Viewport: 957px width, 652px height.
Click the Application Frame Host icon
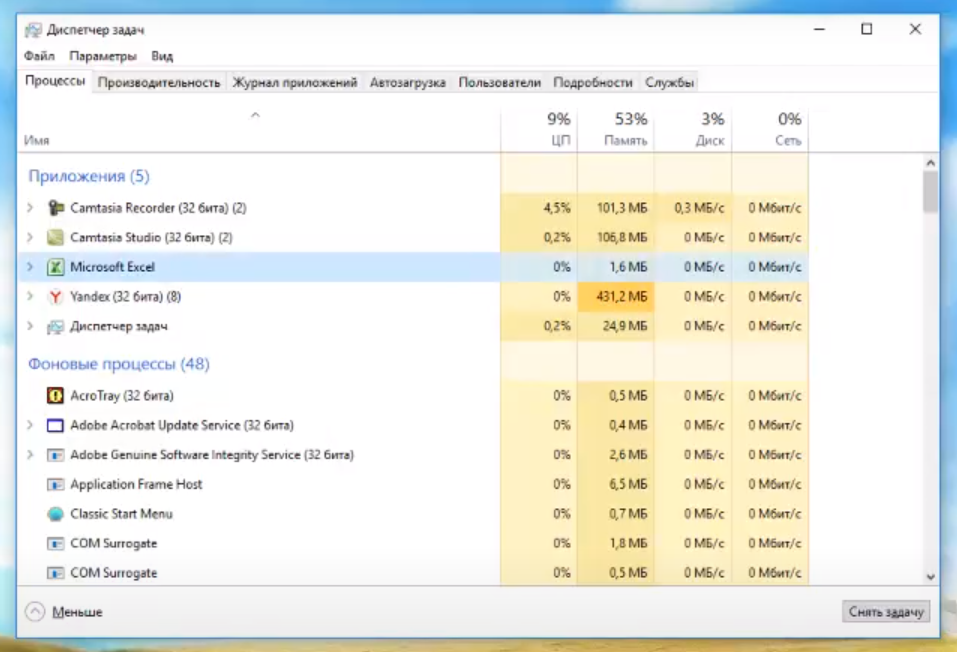click(56, 485)
